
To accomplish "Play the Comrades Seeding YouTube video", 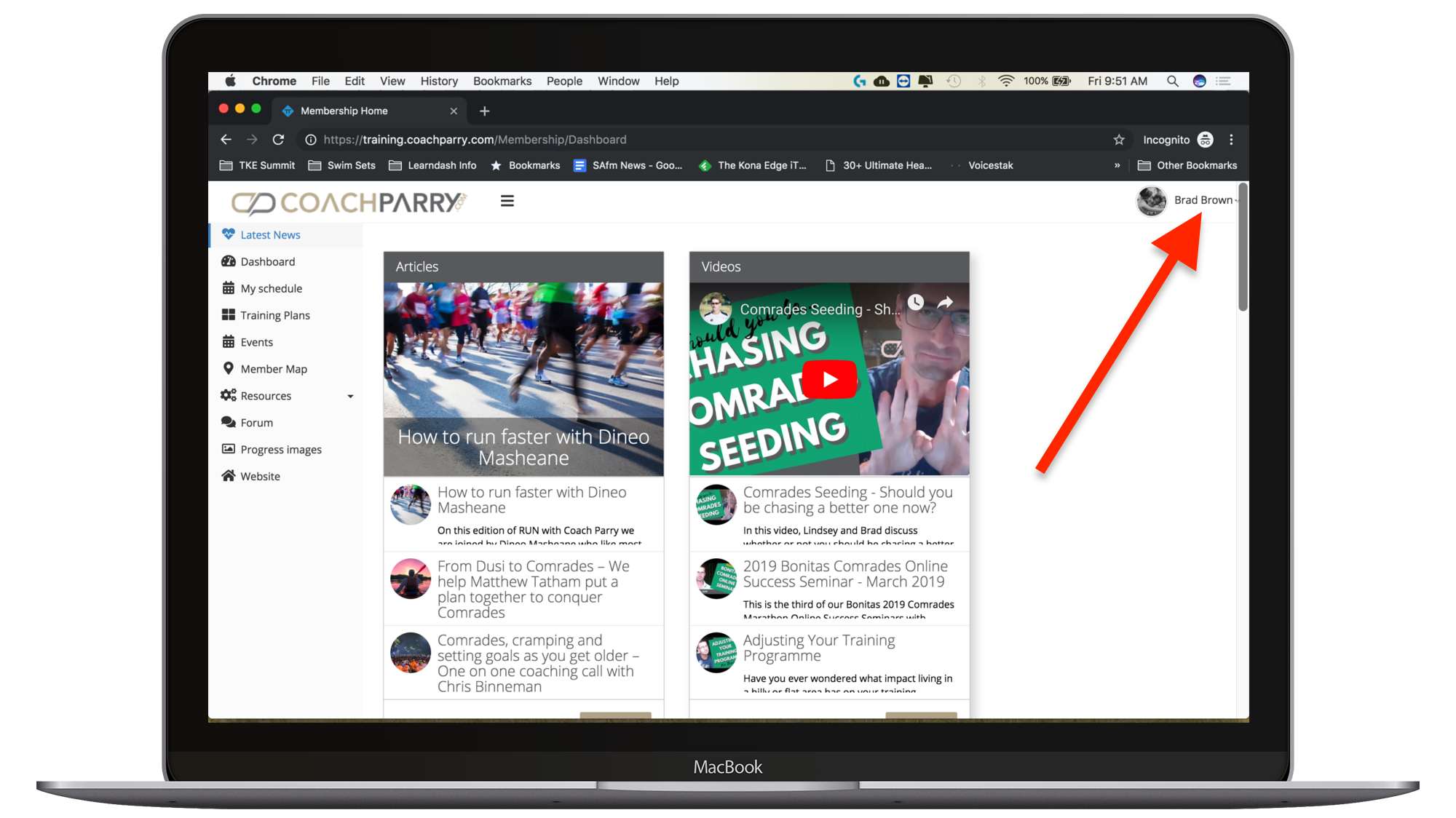I will tap(829, 379).
